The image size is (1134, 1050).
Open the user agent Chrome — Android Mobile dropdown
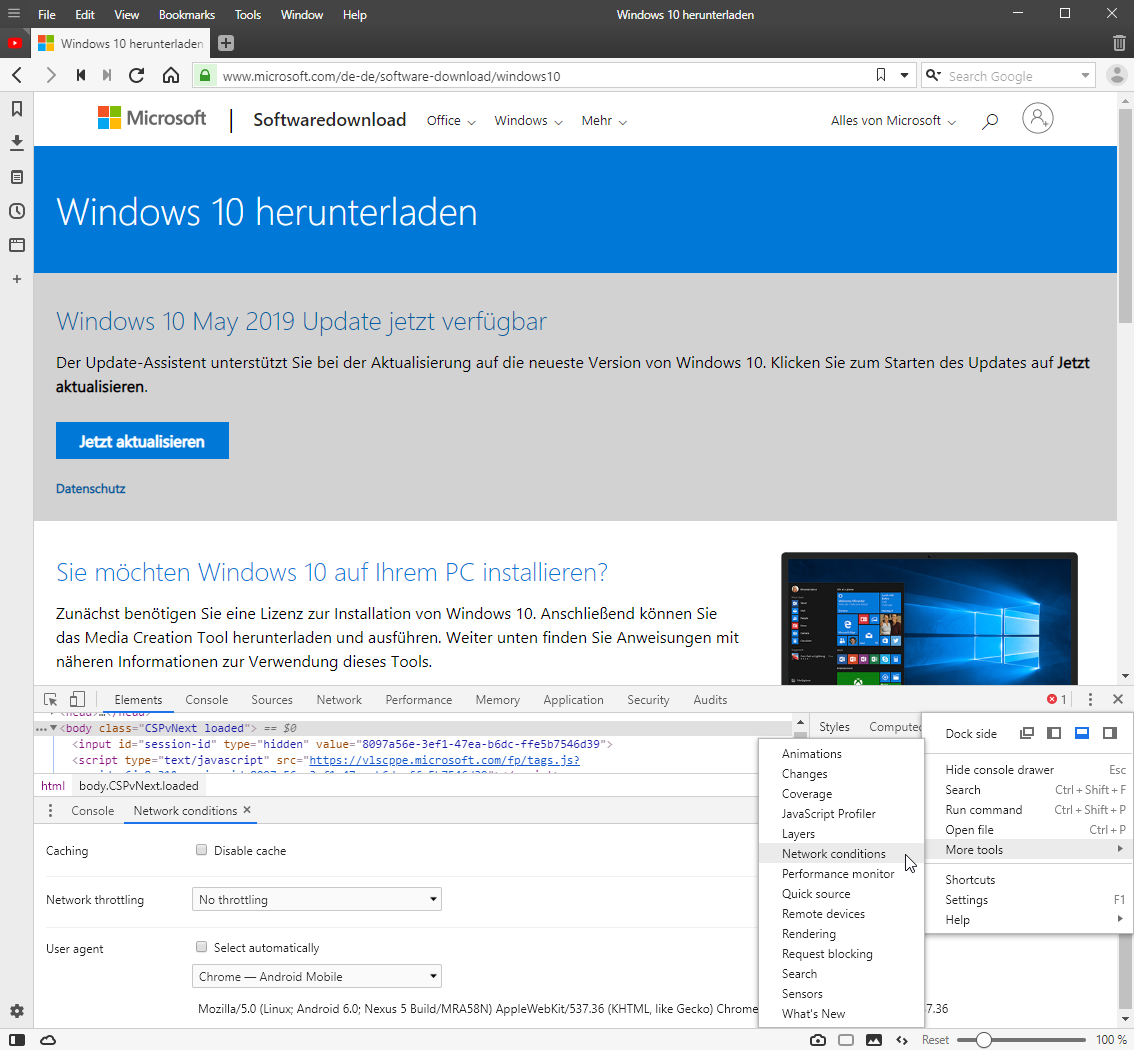317,976
